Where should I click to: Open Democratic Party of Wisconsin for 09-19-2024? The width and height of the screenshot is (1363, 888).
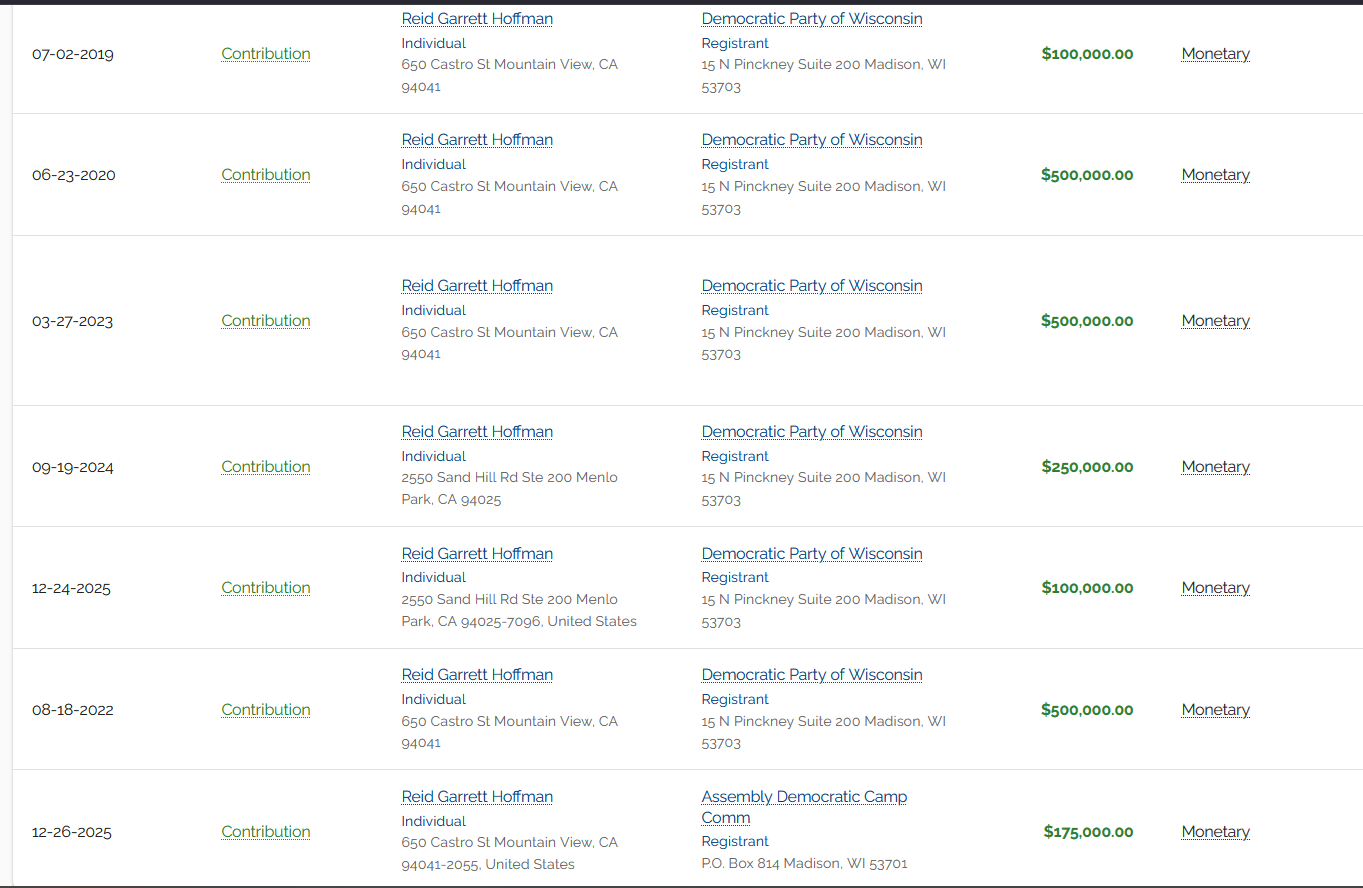coord(811,432)
